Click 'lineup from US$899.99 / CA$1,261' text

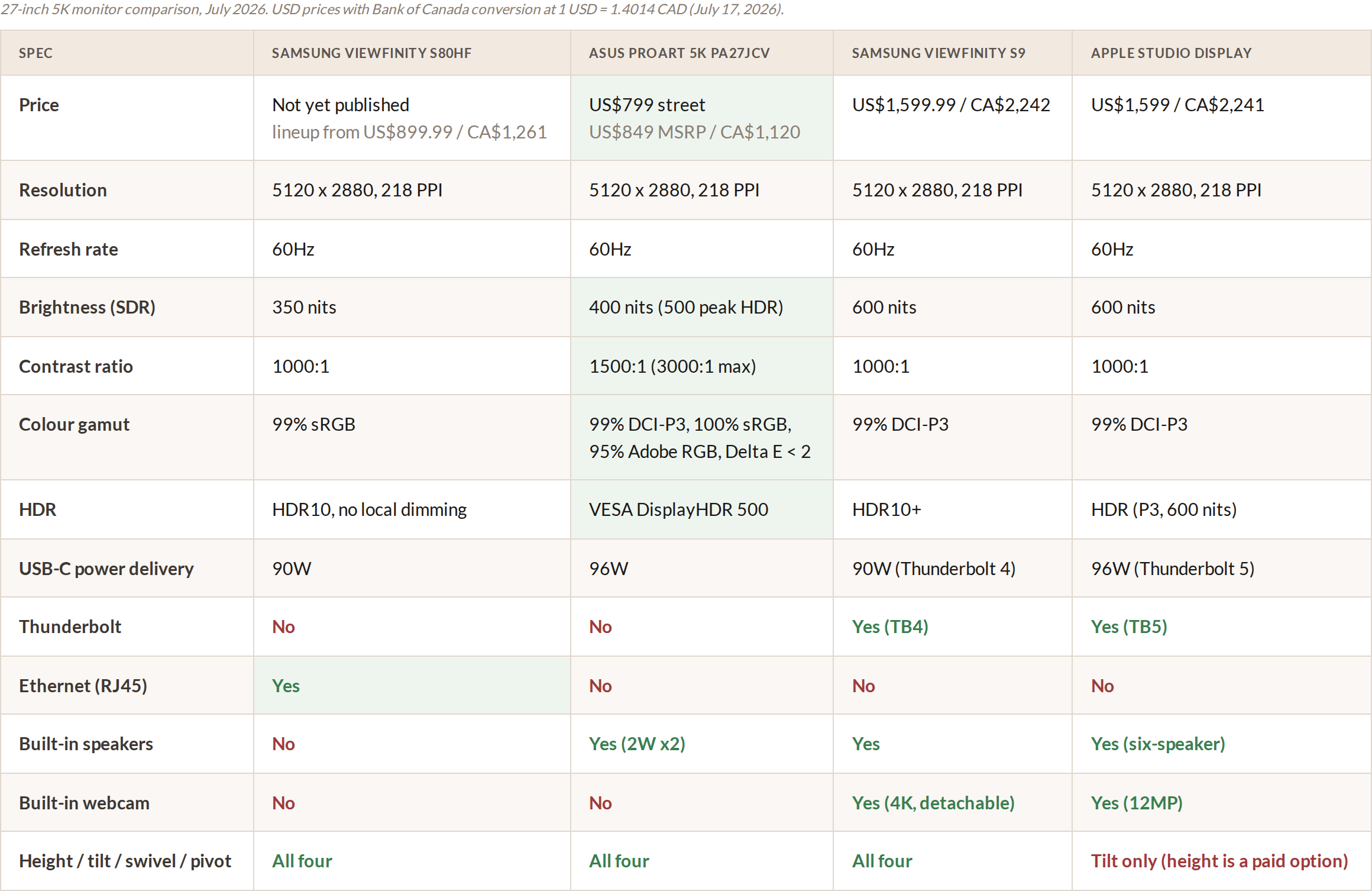(409, 132)
